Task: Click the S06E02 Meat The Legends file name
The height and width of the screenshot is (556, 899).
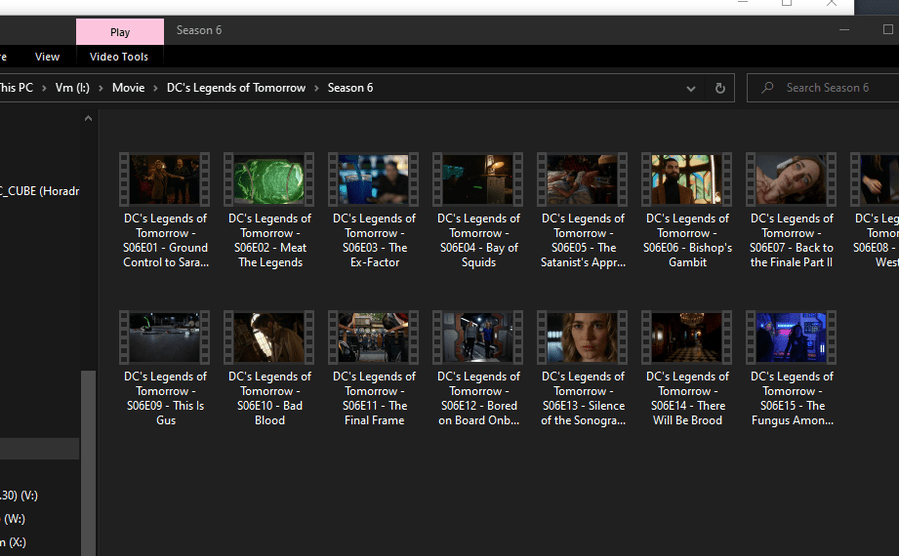Action: tap(269, 240)
